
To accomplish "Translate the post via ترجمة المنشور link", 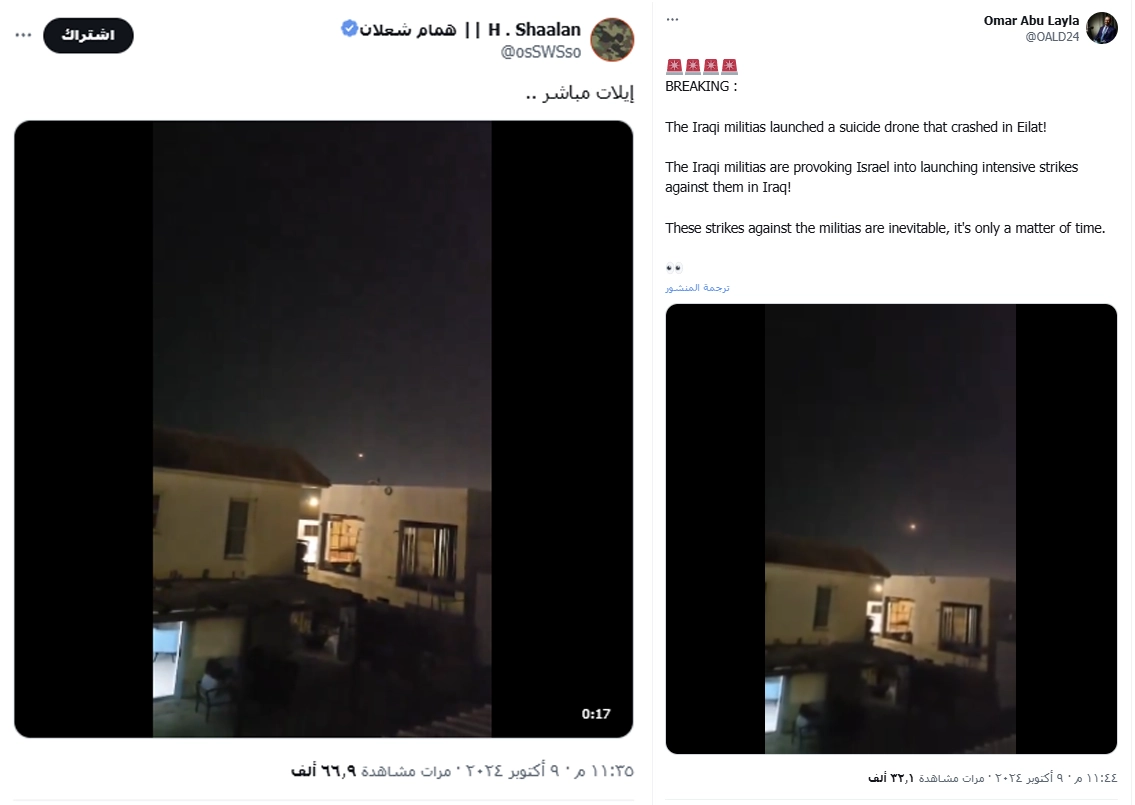I will point(697,287).
